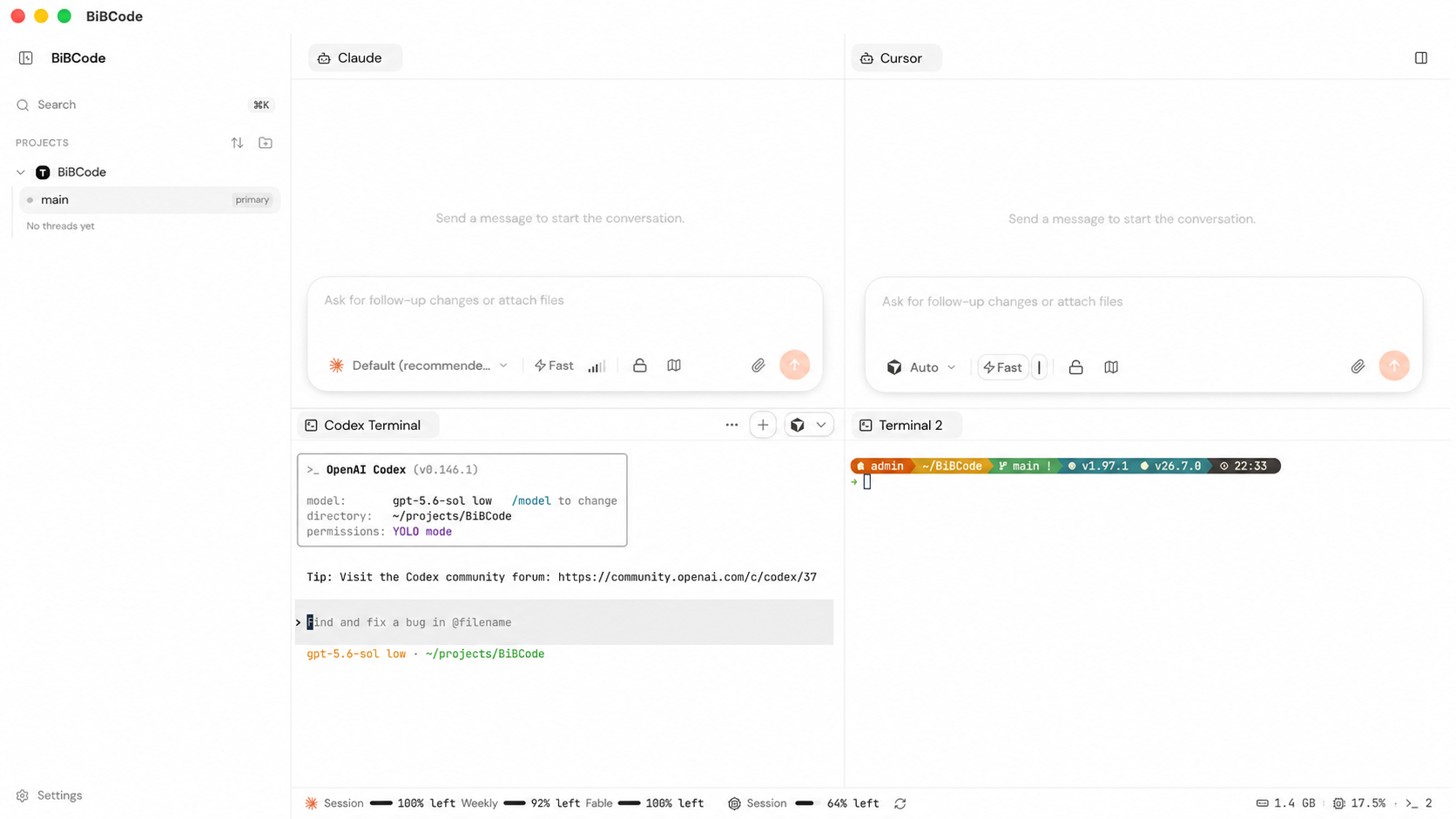Click the Codex prompt input line
This screenshot has width=1456, height=819.
click(564, 622)
